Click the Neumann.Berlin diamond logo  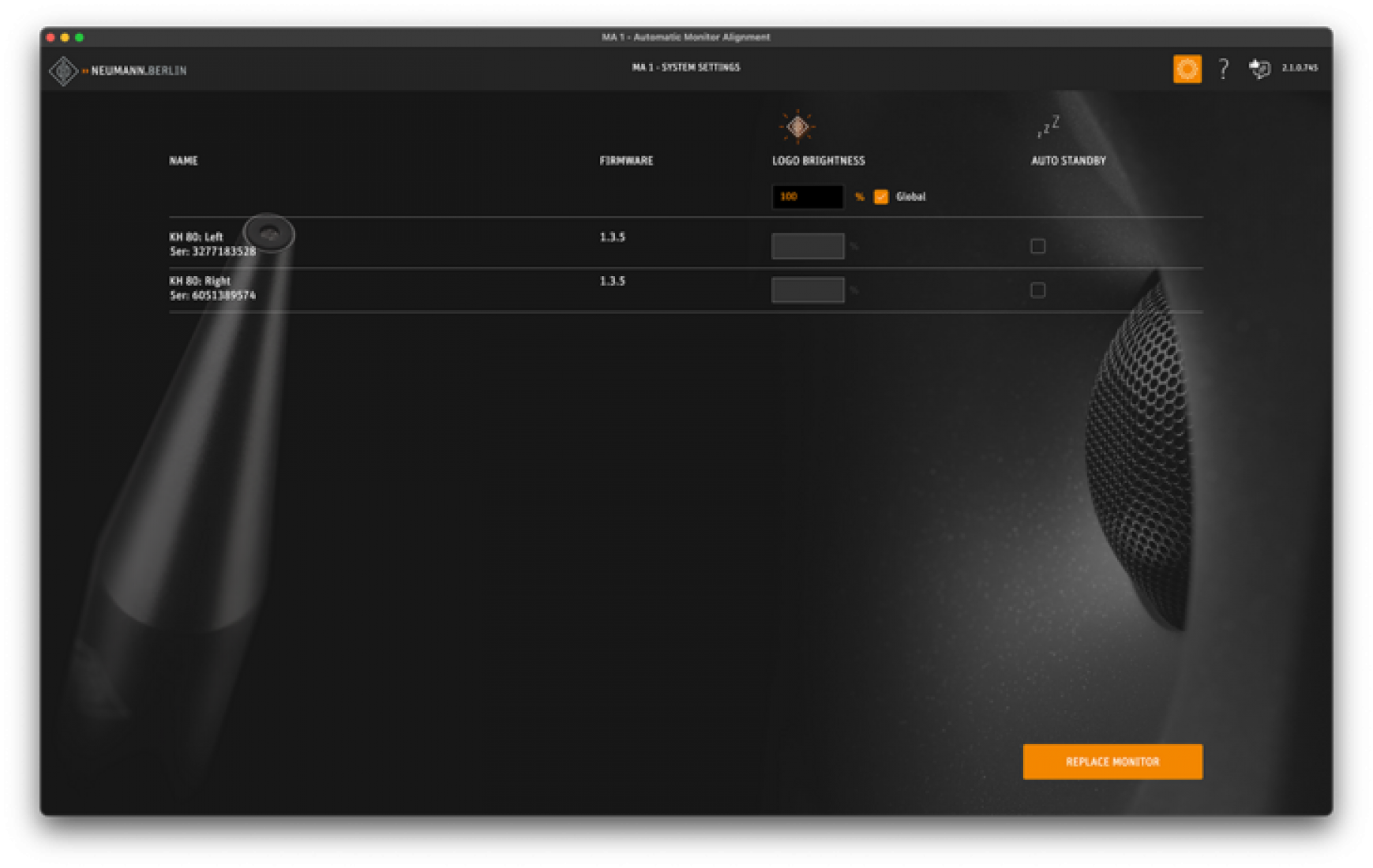coord(63,71)
